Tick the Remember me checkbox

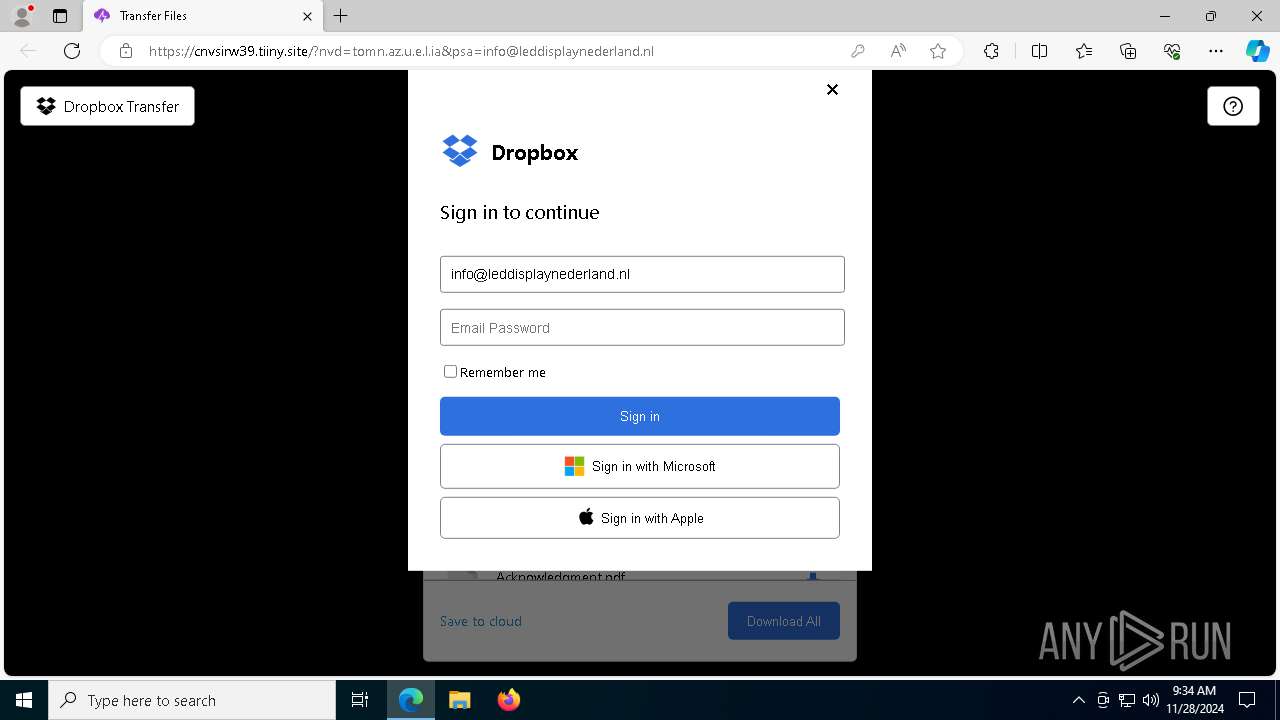pos(450,371)
